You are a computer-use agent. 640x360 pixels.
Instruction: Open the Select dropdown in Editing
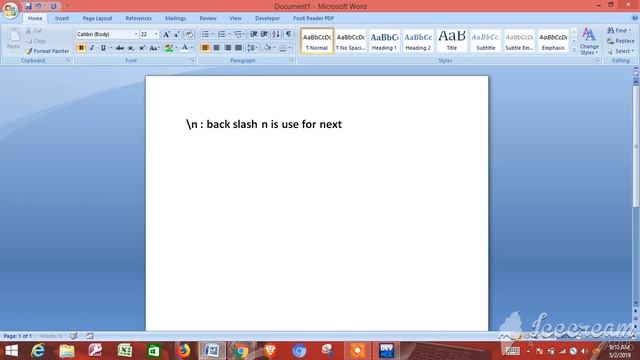[620, 51]
